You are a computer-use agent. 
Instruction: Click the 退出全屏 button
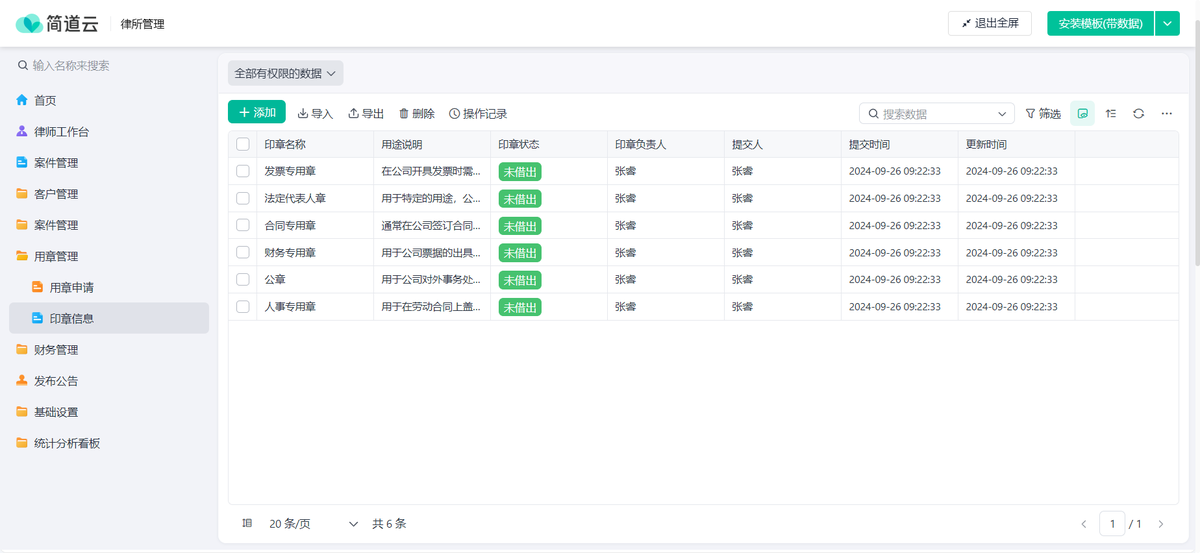pyautogui.click(x=989, y=23)
